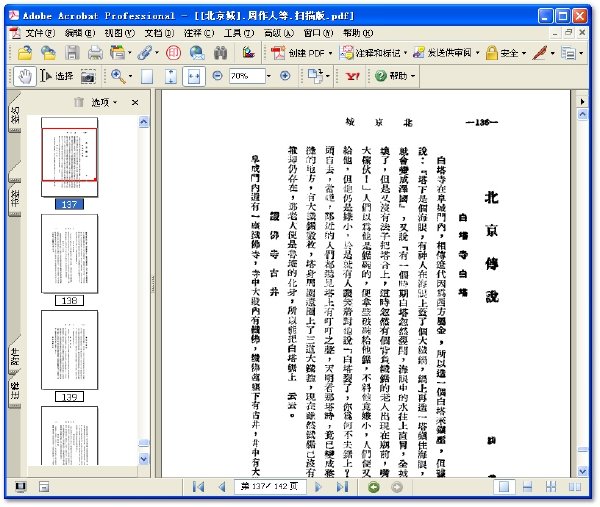Select the Zoom In magnifier tool
This screenshot has height=507, width=600.
click(118, 76)
